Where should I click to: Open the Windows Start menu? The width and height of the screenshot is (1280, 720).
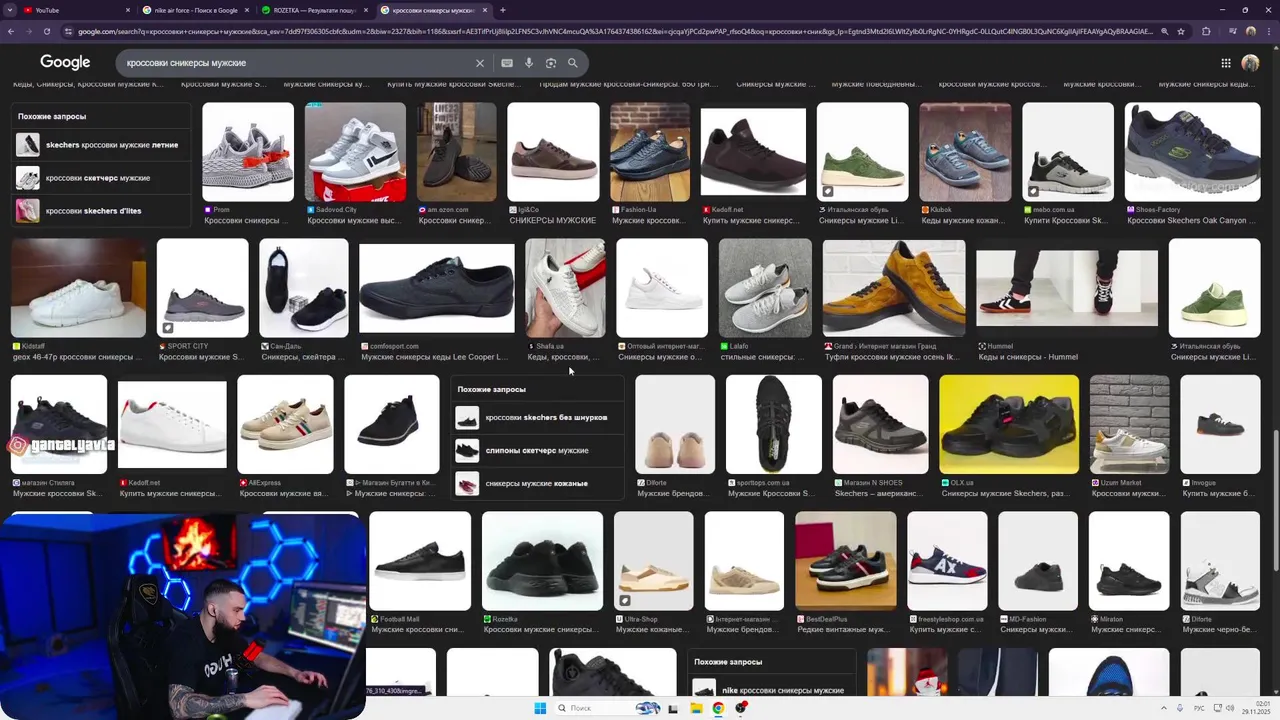point(540,708)
